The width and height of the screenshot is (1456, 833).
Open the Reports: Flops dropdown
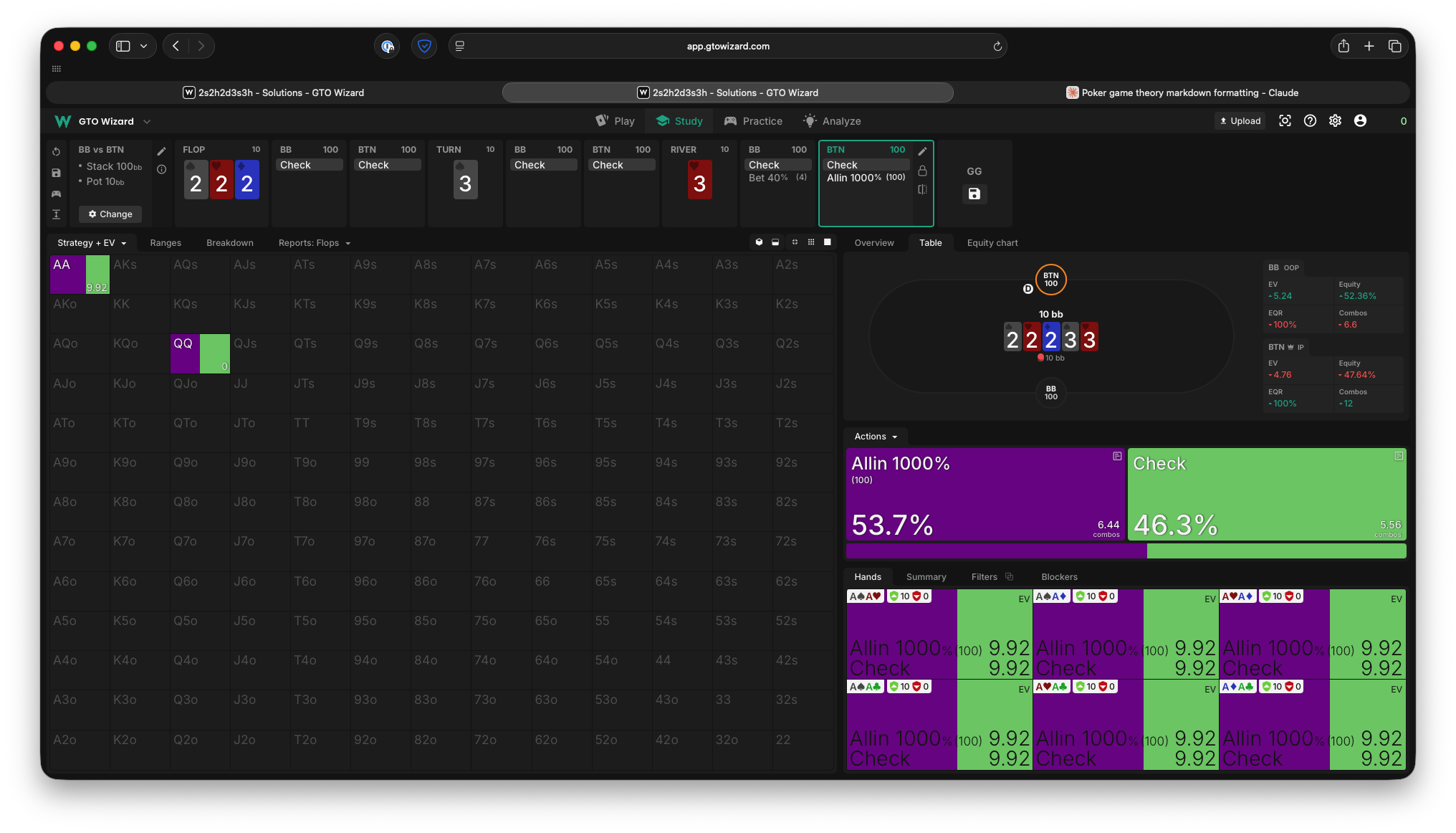(314, 243)
